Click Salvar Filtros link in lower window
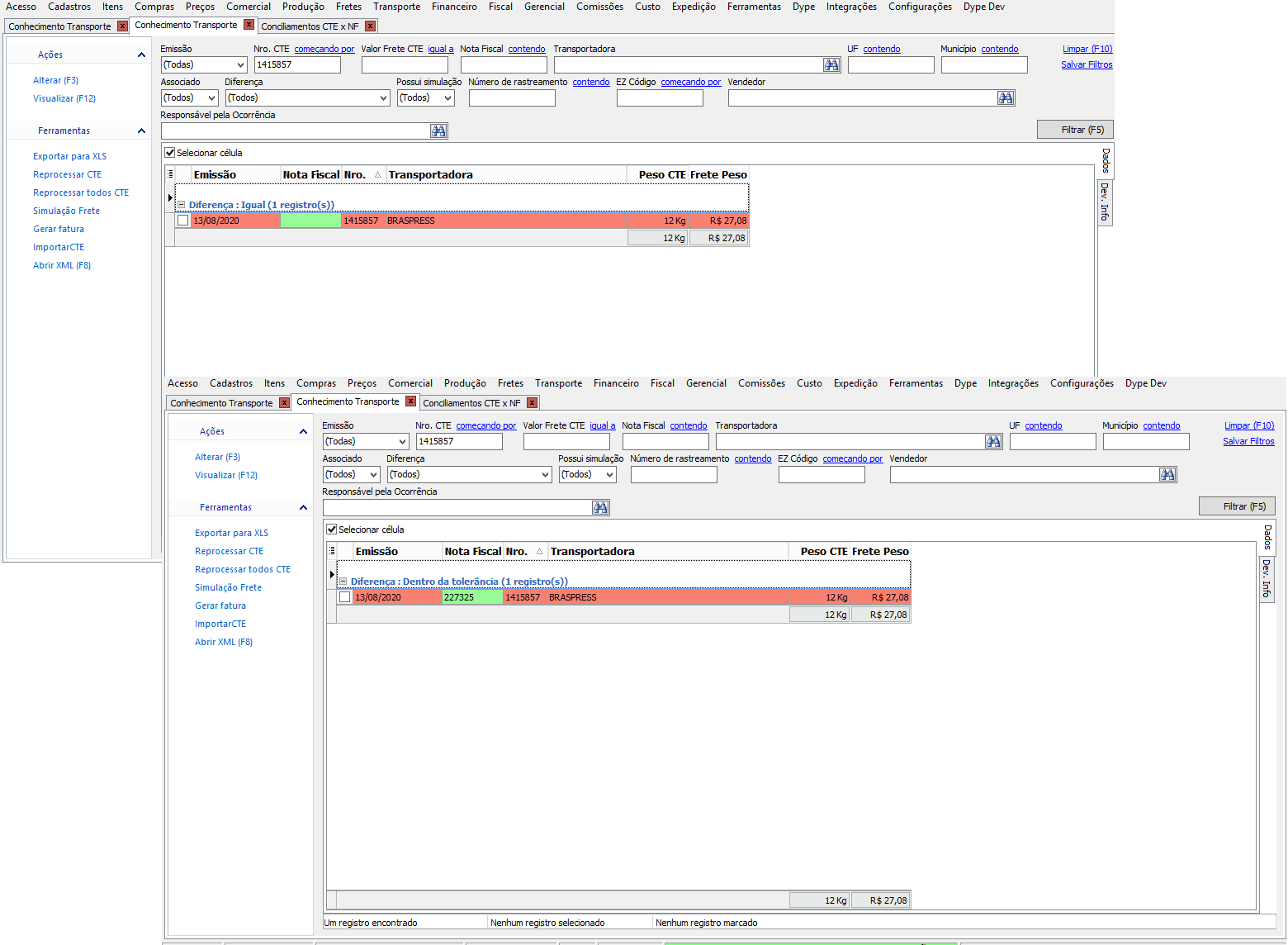Screen dimensions: 1288x945 point(1248,441)
